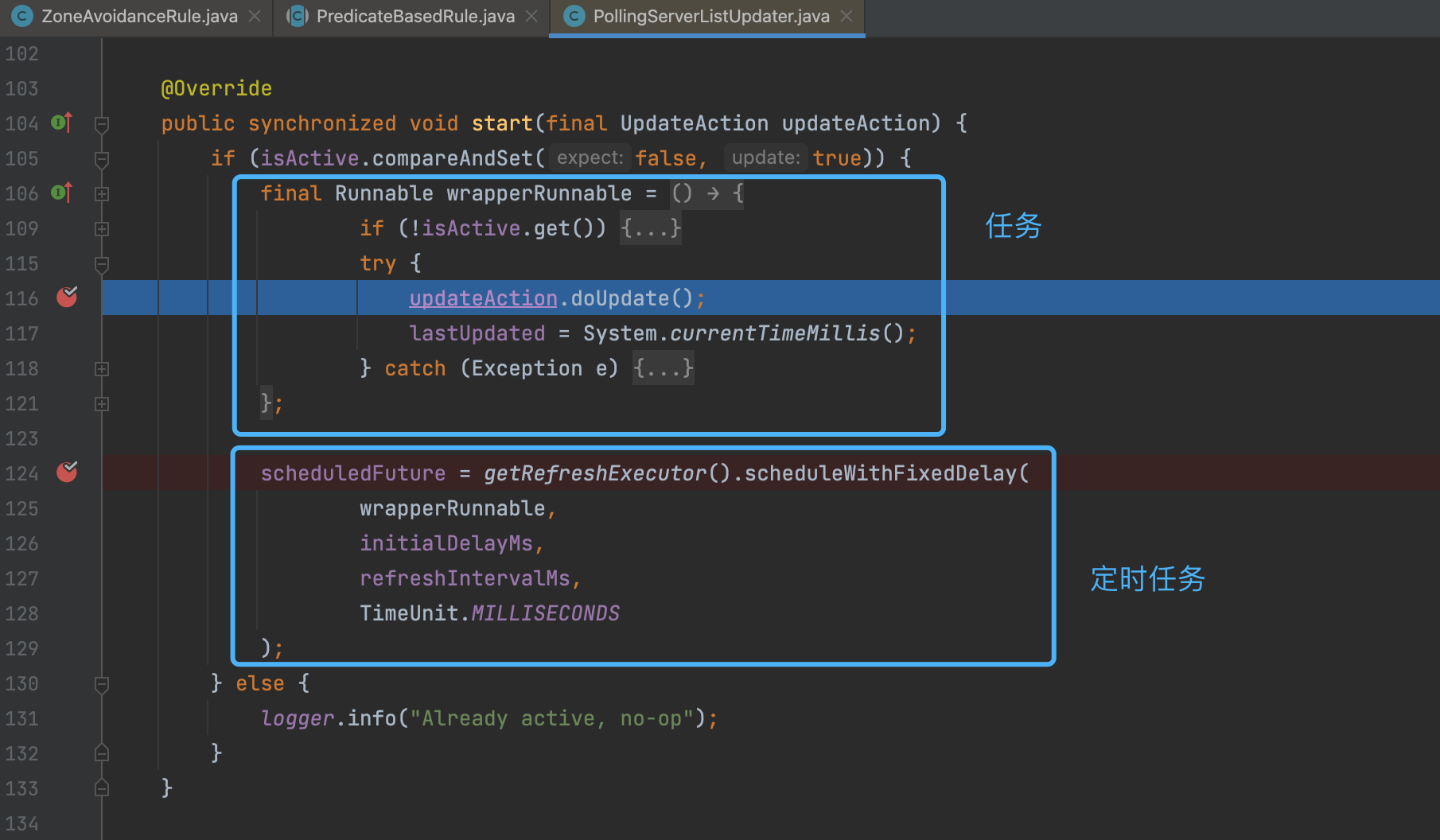Viewport: 1440px width, 840px height.
Task: Toggle the breakpoint at line 116
Action: point(67,297)
